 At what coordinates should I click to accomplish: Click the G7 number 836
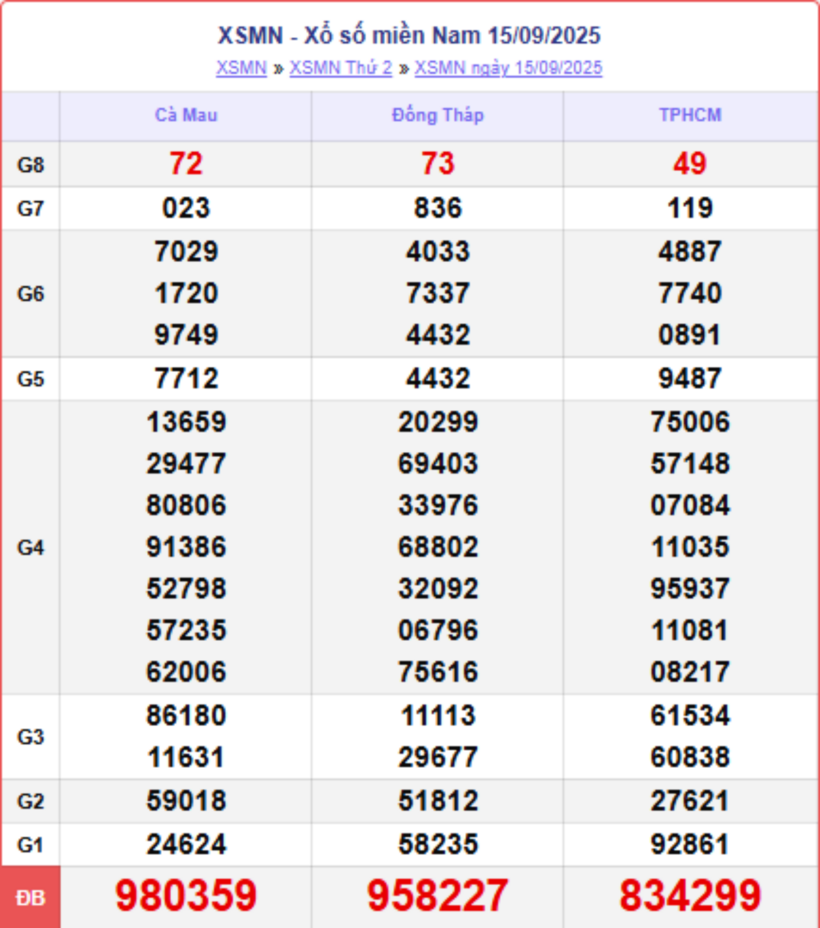(437, 208)
